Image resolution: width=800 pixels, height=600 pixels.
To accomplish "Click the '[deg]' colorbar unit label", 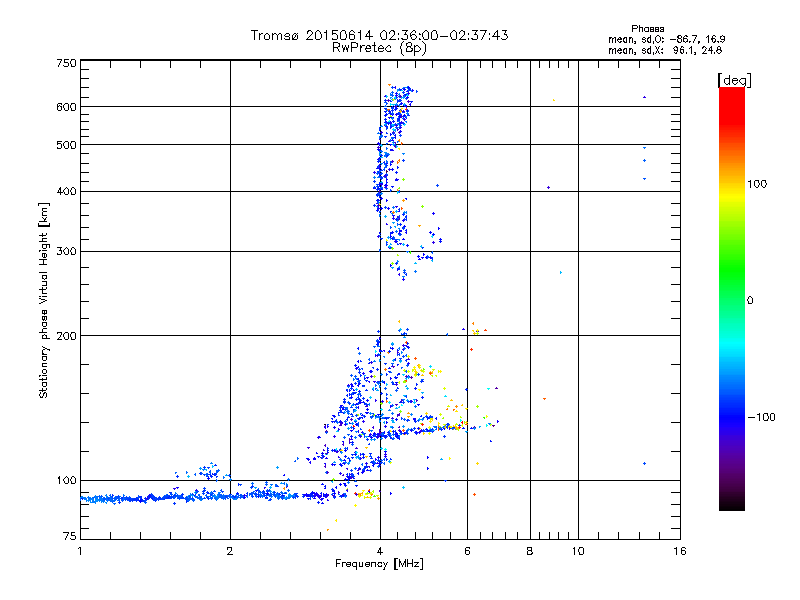I will [x=734, y=80].
